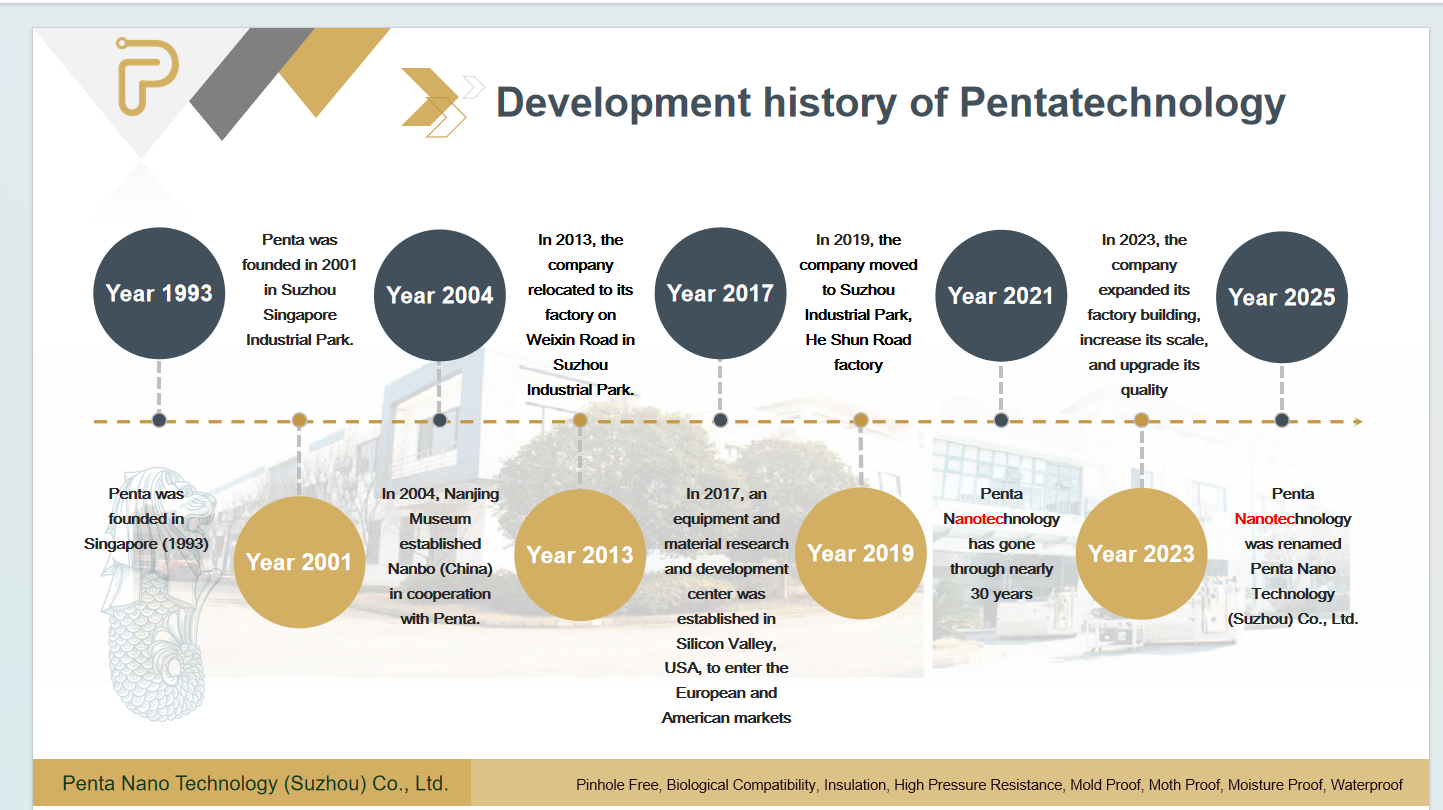Click the dark Year 2017 circle

click(x=720, y=293)
